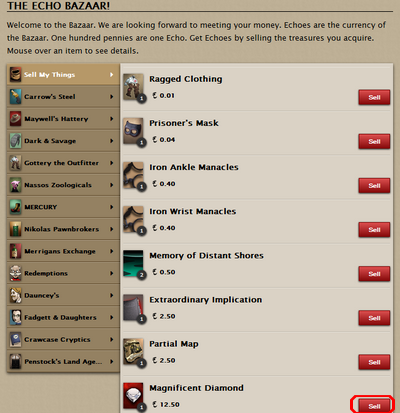The height and width of the screenshot is (413, 400).
Task: Click the Extraordinary Implication item icon
Action: click(x=133, y=308)
